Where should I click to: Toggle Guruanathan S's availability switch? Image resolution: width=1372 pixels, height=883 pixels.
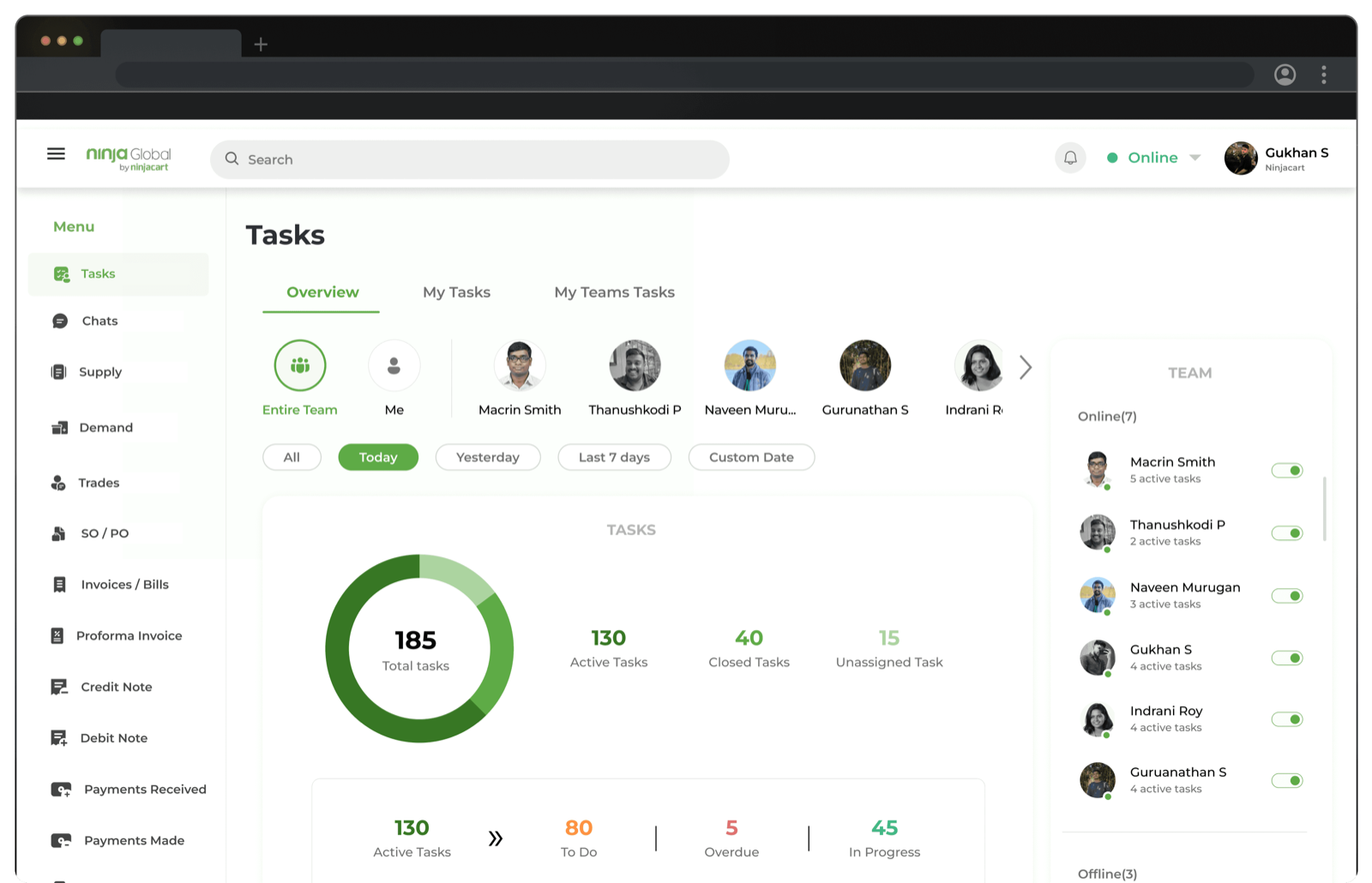[1287, 781]
